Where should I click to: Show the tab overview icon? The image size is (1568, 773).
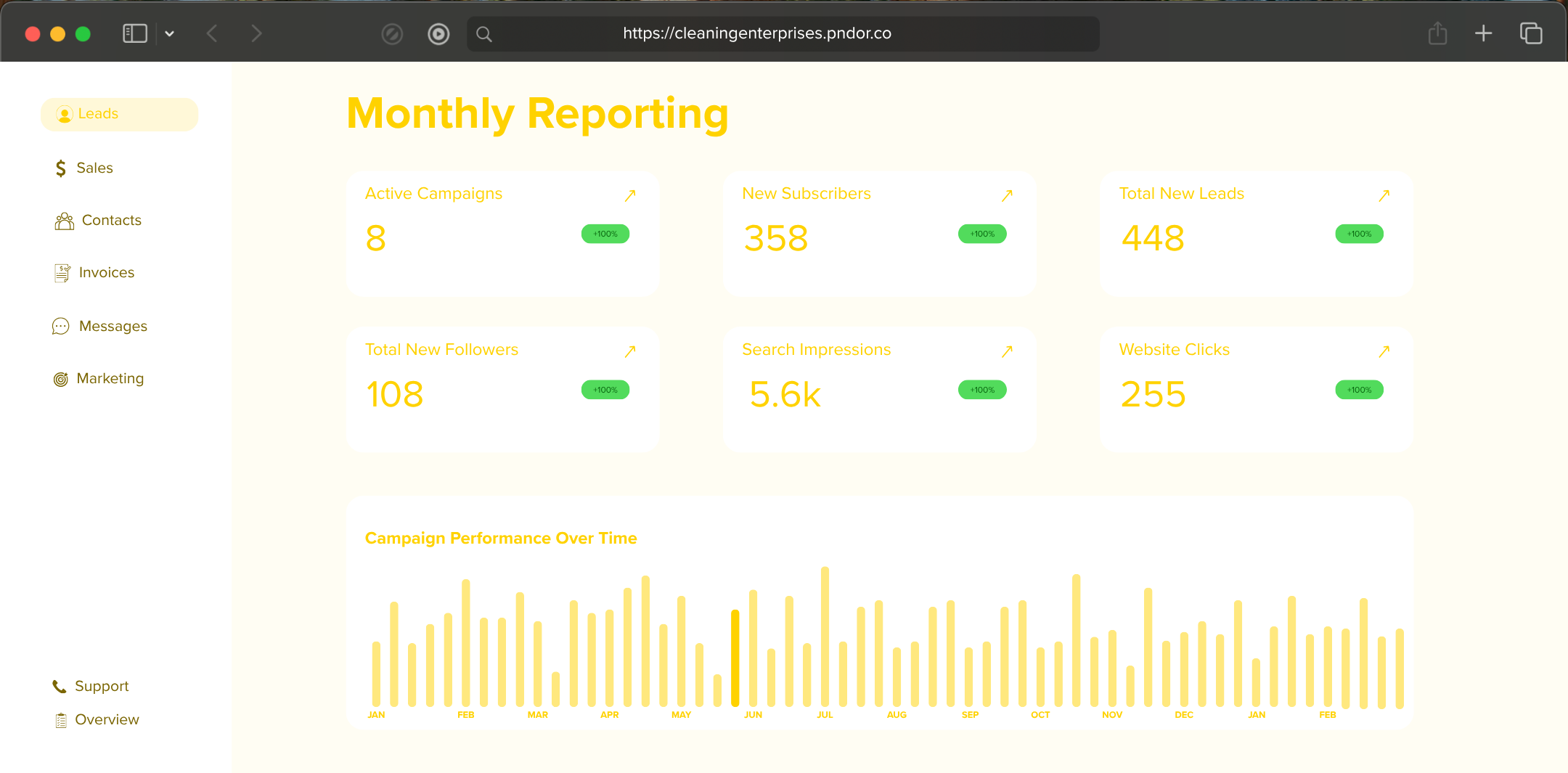click(x=1531, y=33)
